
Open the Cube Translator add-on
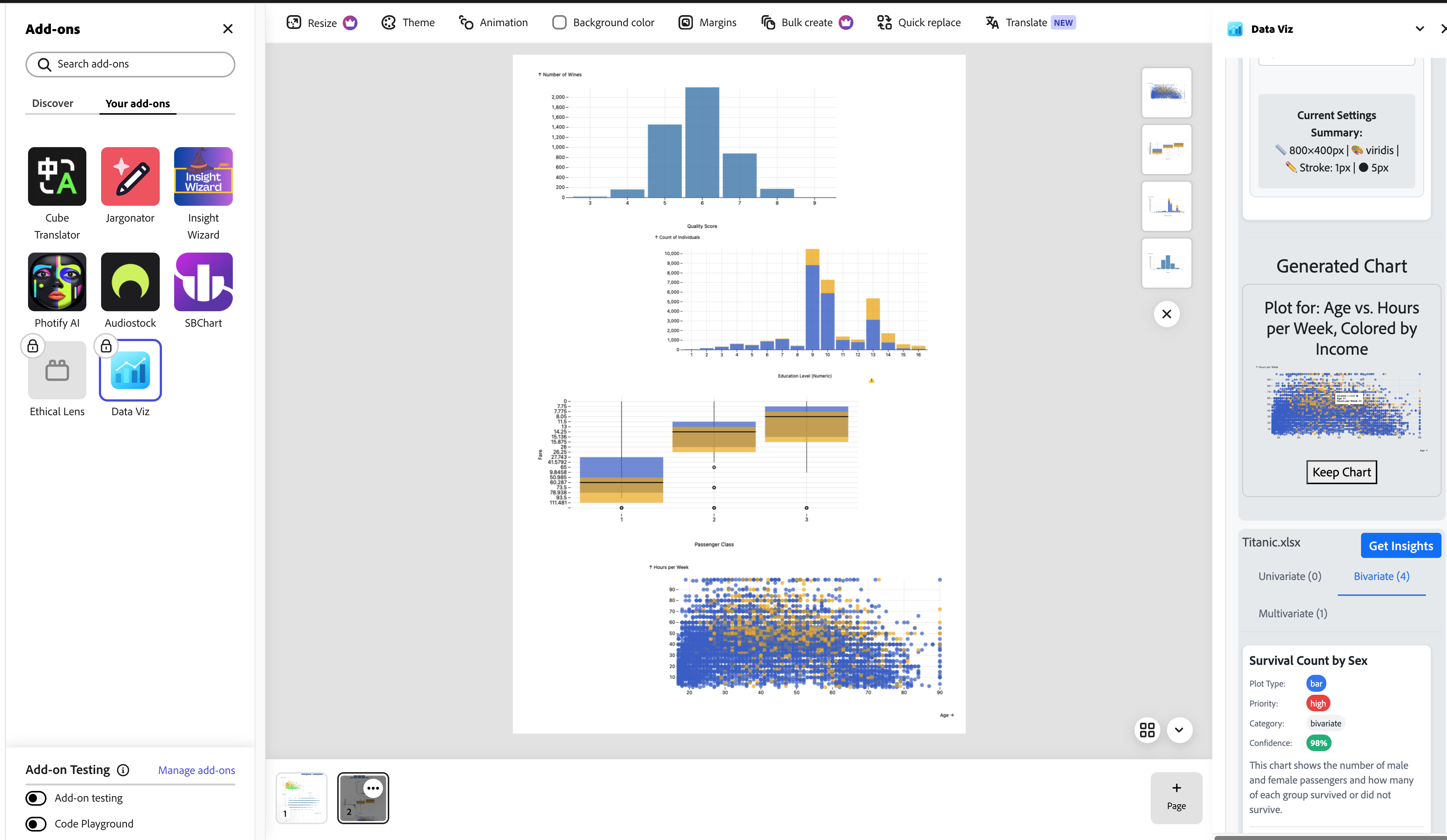click(57, 177)
